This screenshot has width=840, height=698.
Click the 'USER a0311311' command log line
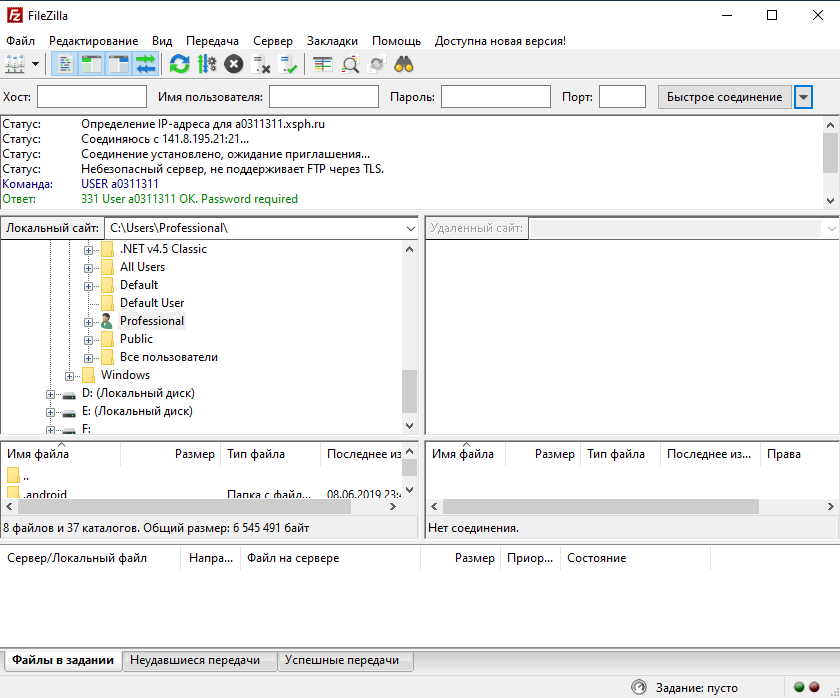[x=119, y=184]
